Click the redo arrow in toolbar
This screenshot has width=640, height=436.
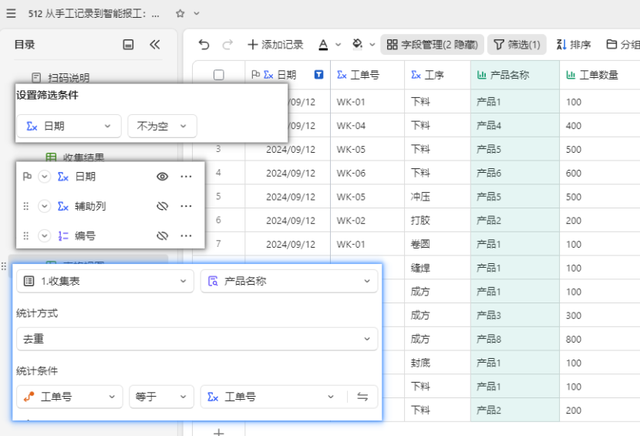click(x=227, y=44)
